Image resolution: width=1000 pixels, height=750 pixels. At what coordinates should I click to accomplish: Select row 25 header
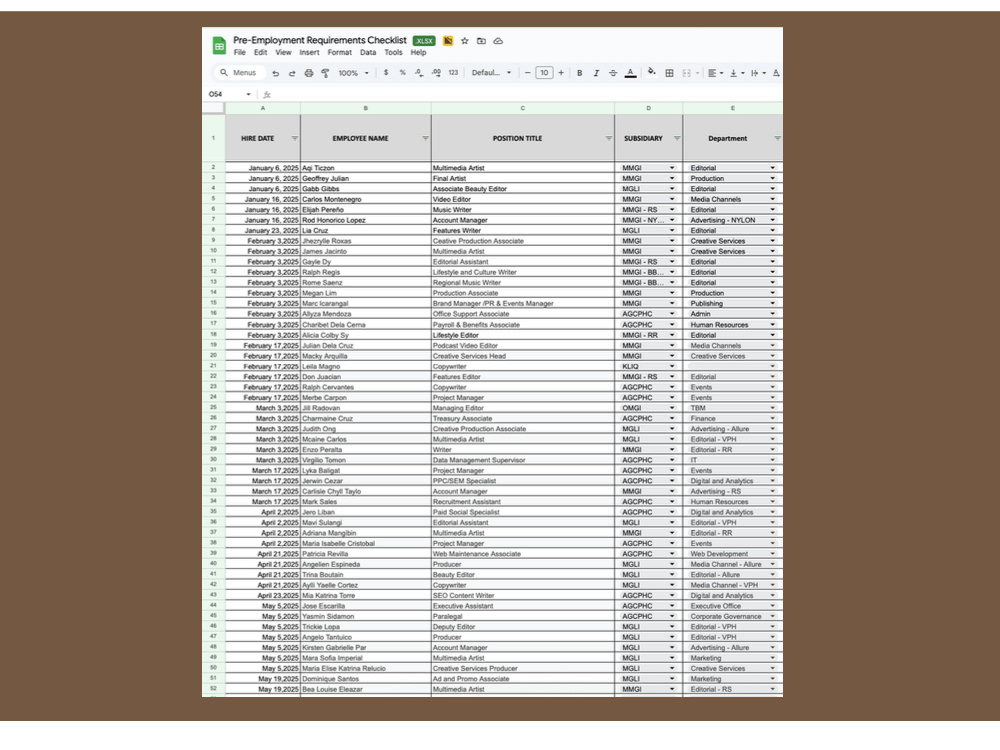pyautogui.click(x=213, y=408)
